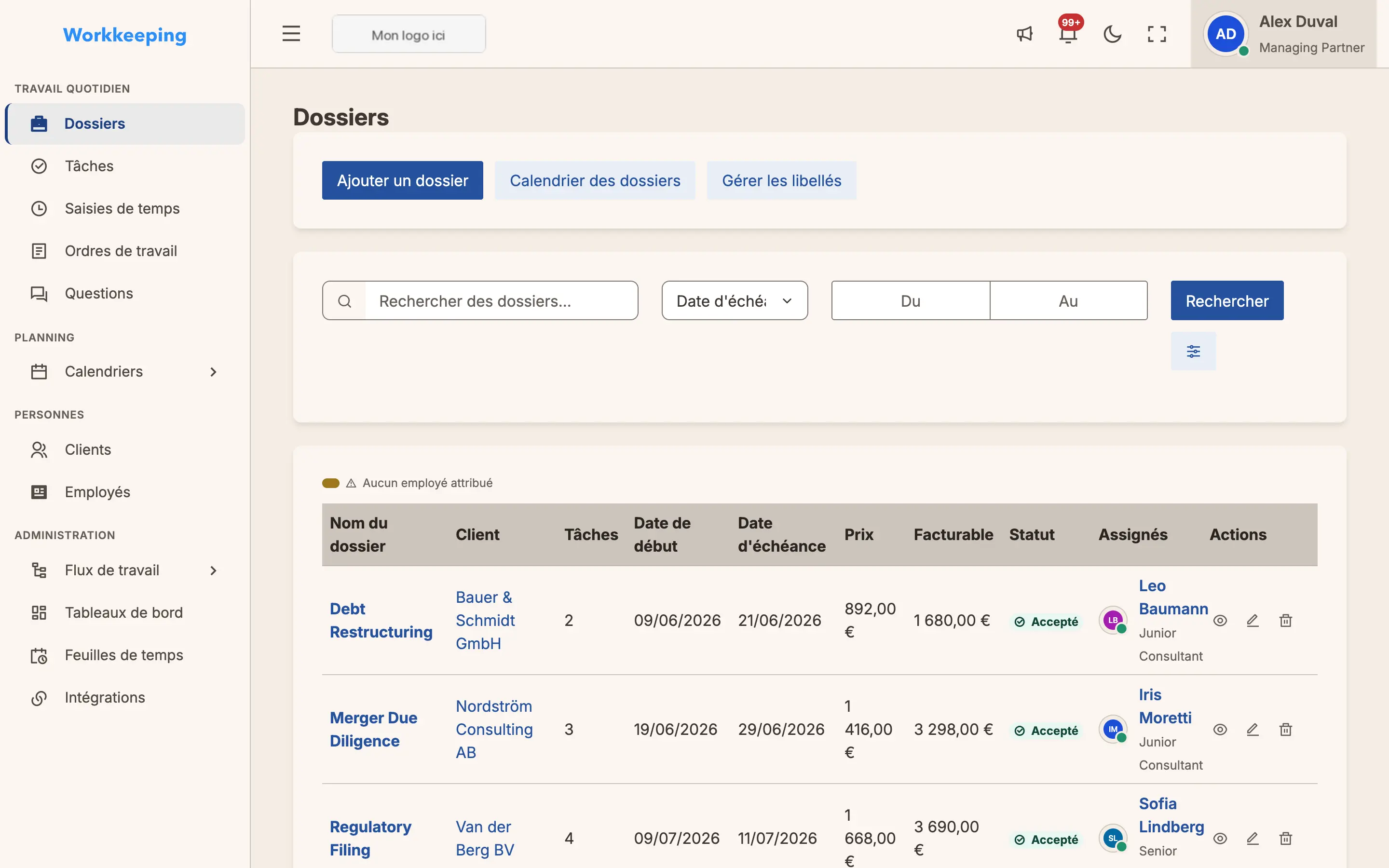View the Regulatory Filing eye icon

(1220, 839)
